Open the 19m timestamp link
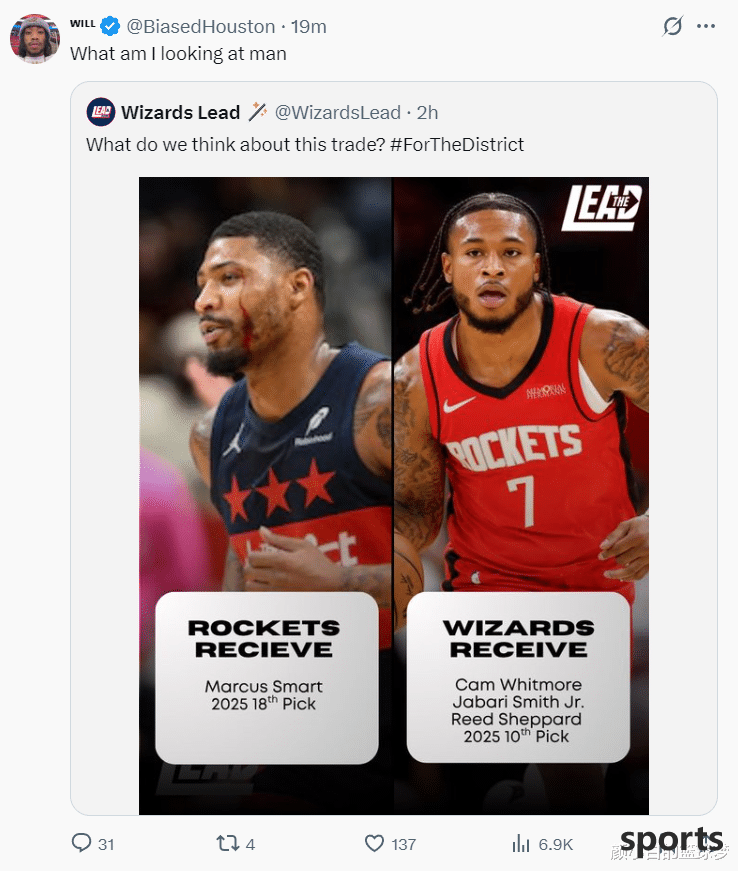738x871 pixels. click(309, 26)
